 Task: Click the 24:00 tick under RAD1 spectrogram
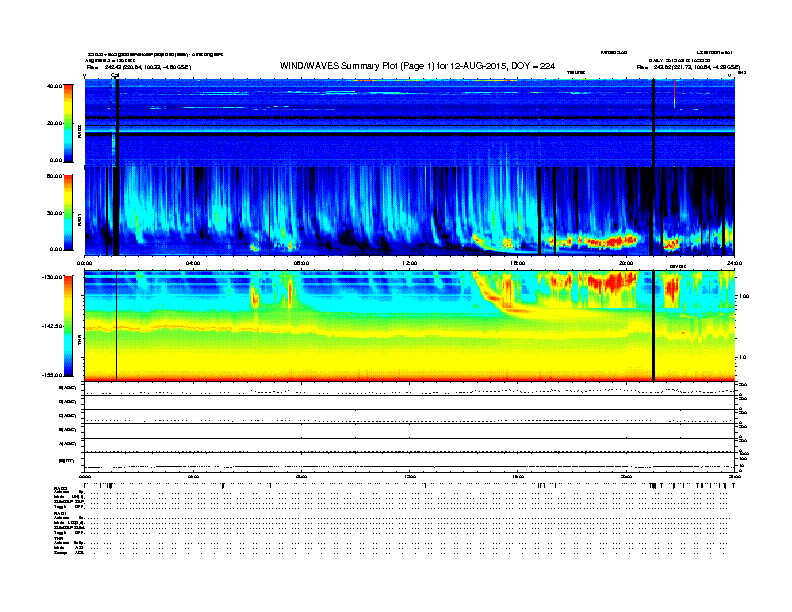pyautogui.click(x=734, y=263)
